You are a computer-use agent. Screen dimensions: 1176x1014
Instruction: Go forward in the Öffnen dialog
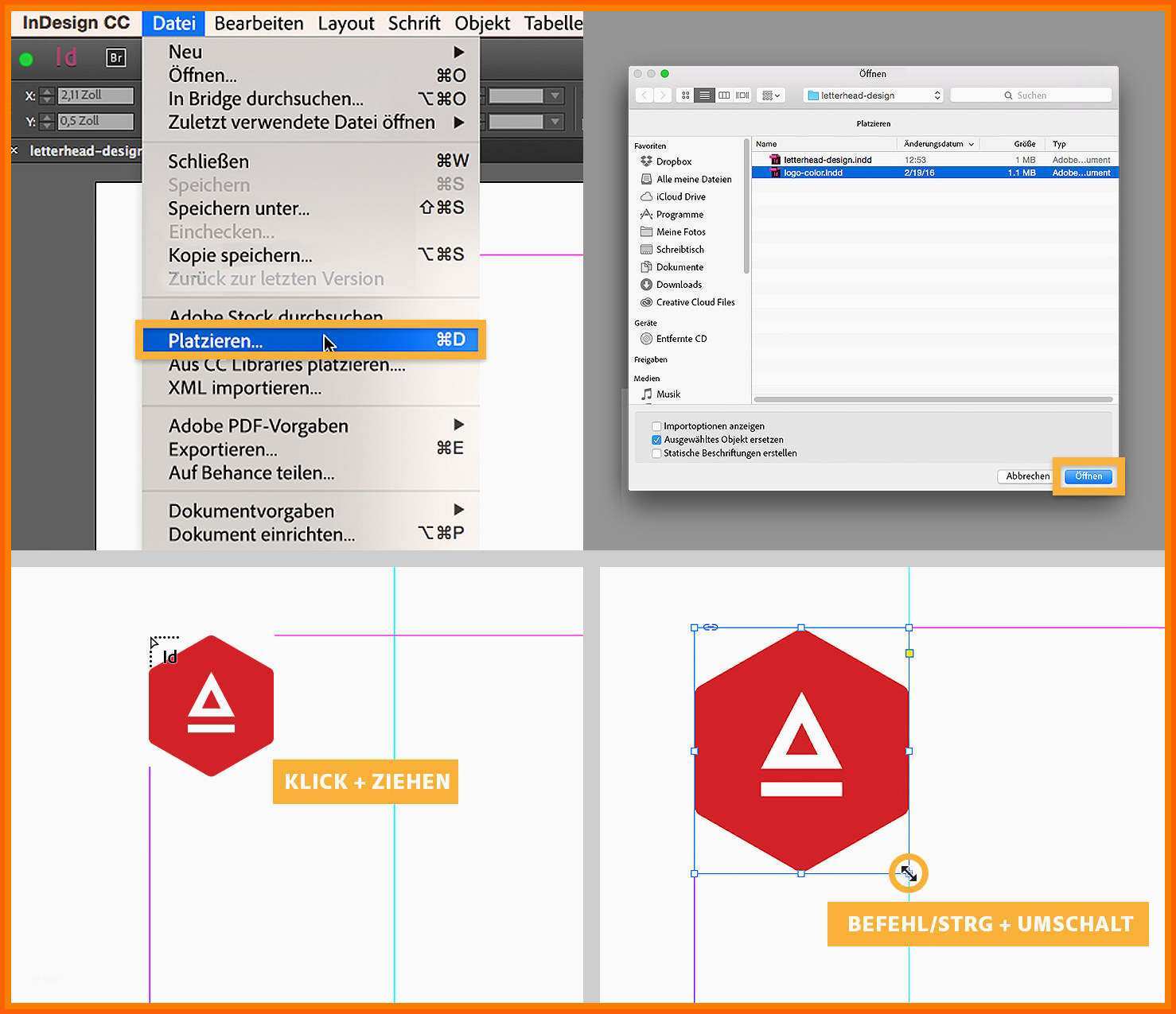point(663,95)
